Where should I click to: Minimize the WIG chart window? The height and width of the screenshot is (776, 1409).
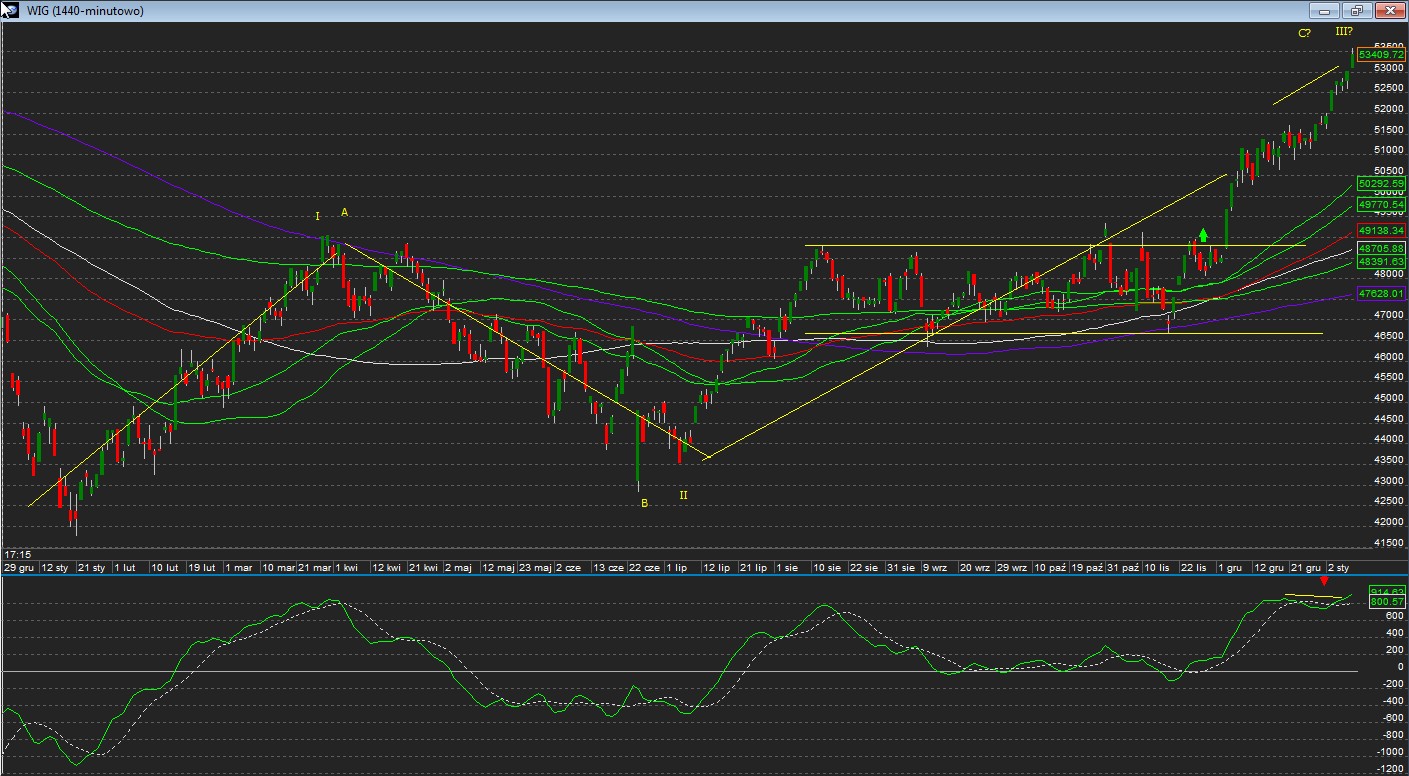coord(1324,11)
